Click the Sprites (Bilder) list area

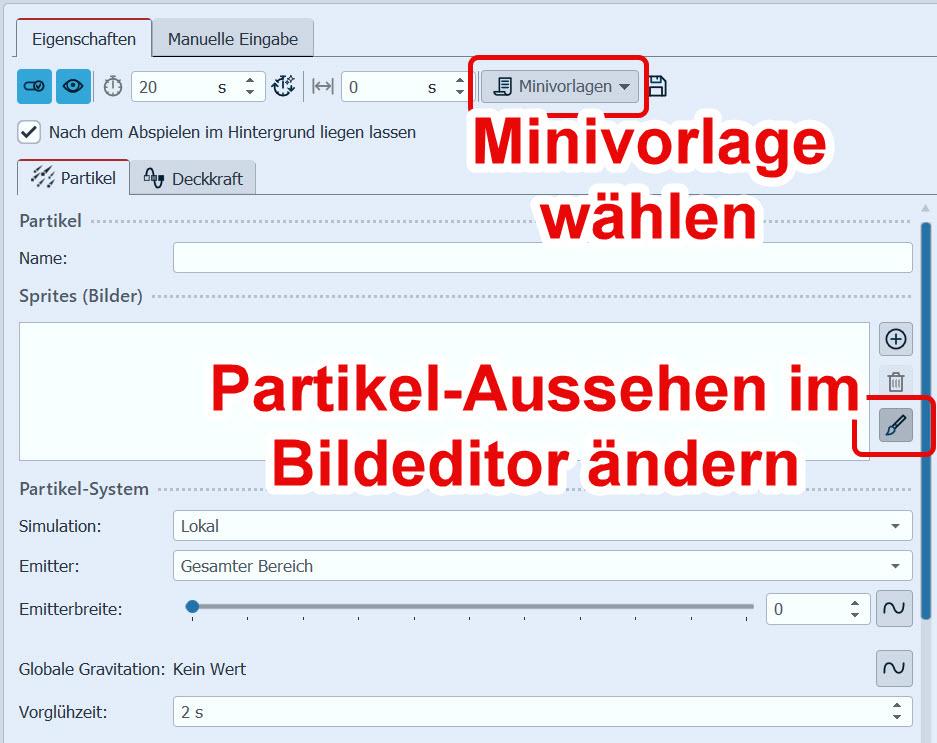point(444,392)
